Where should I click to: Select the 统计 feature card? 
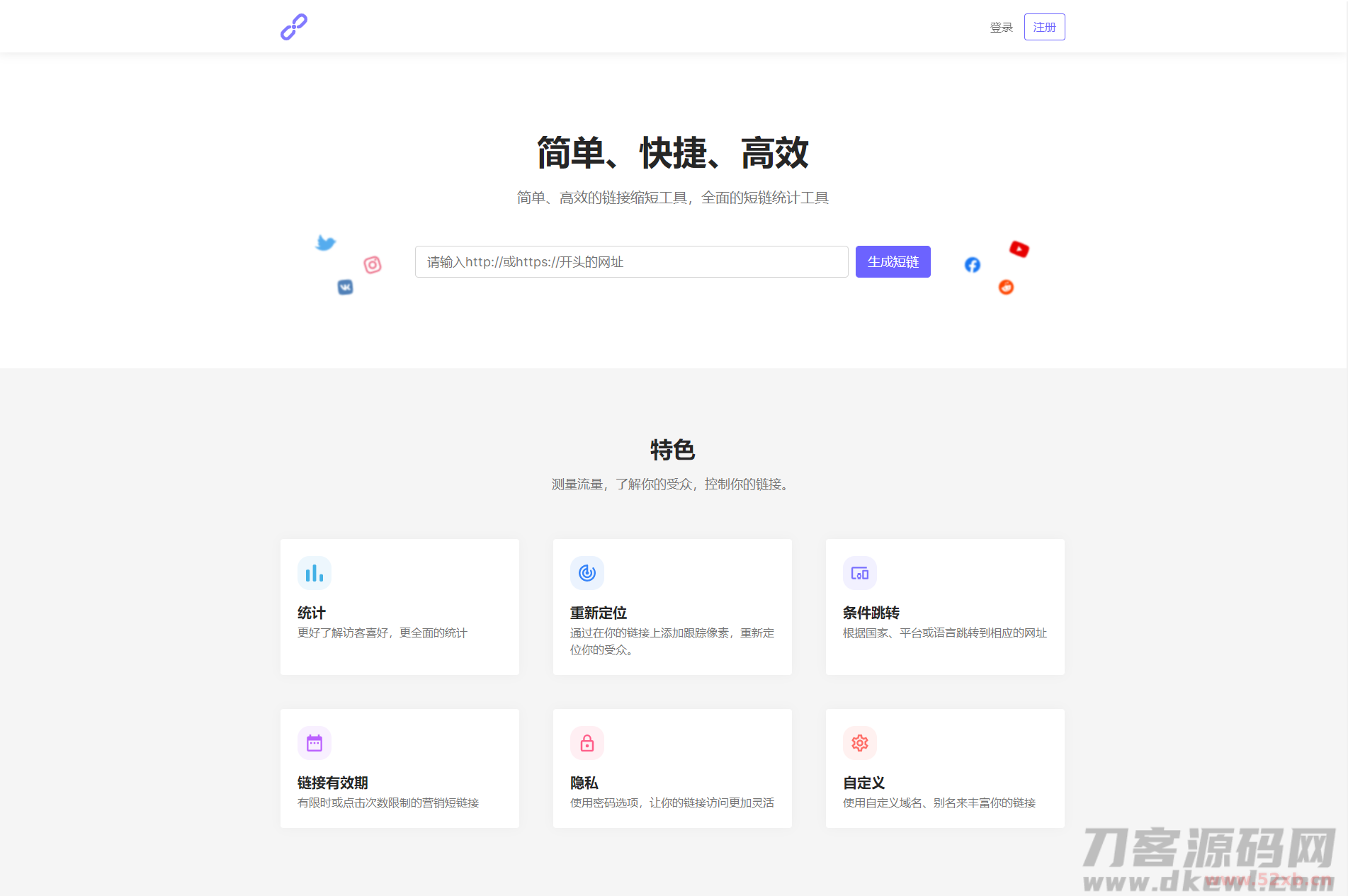coord(400,607)
